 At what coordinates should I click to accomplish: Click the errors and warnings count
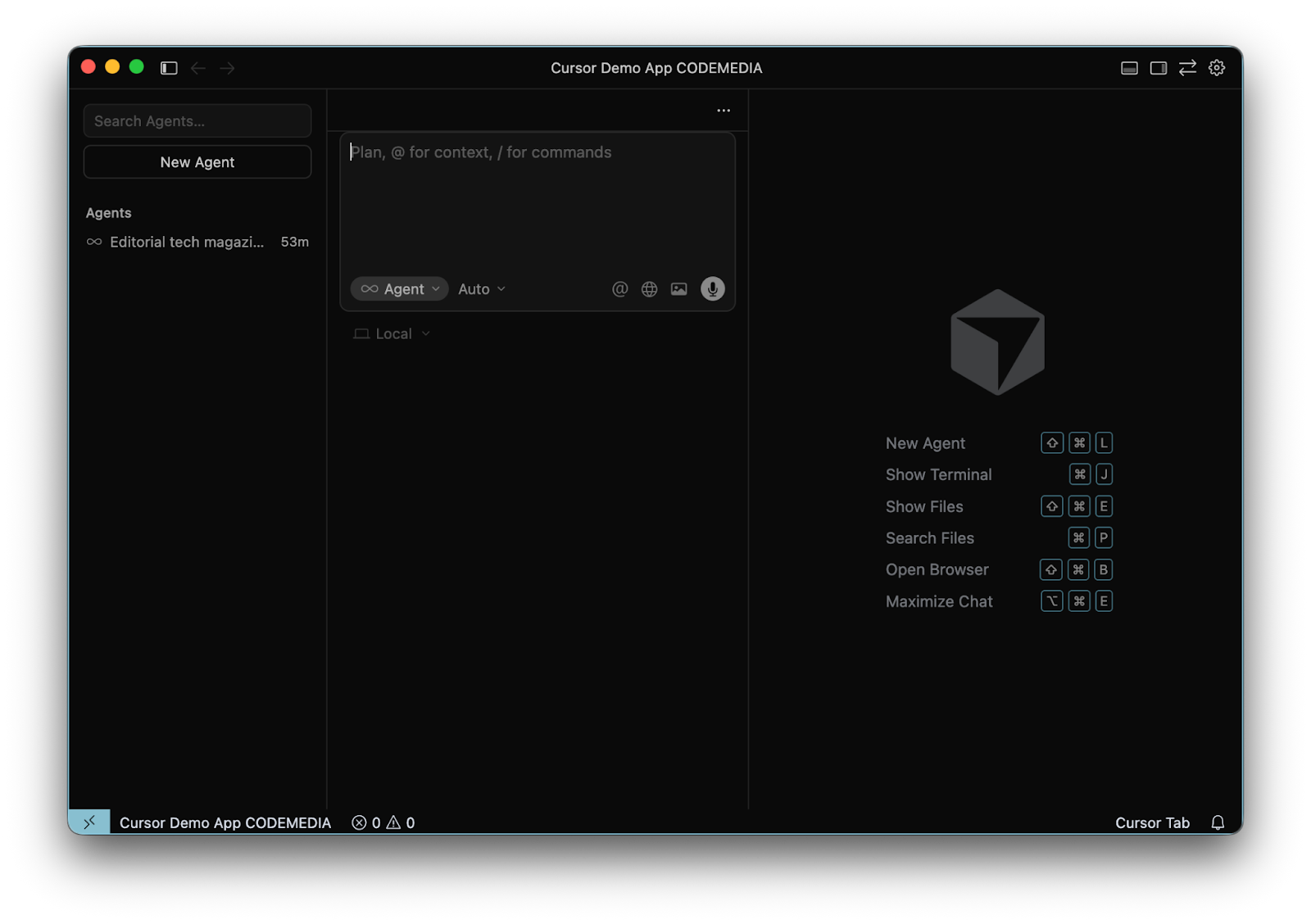383,822
